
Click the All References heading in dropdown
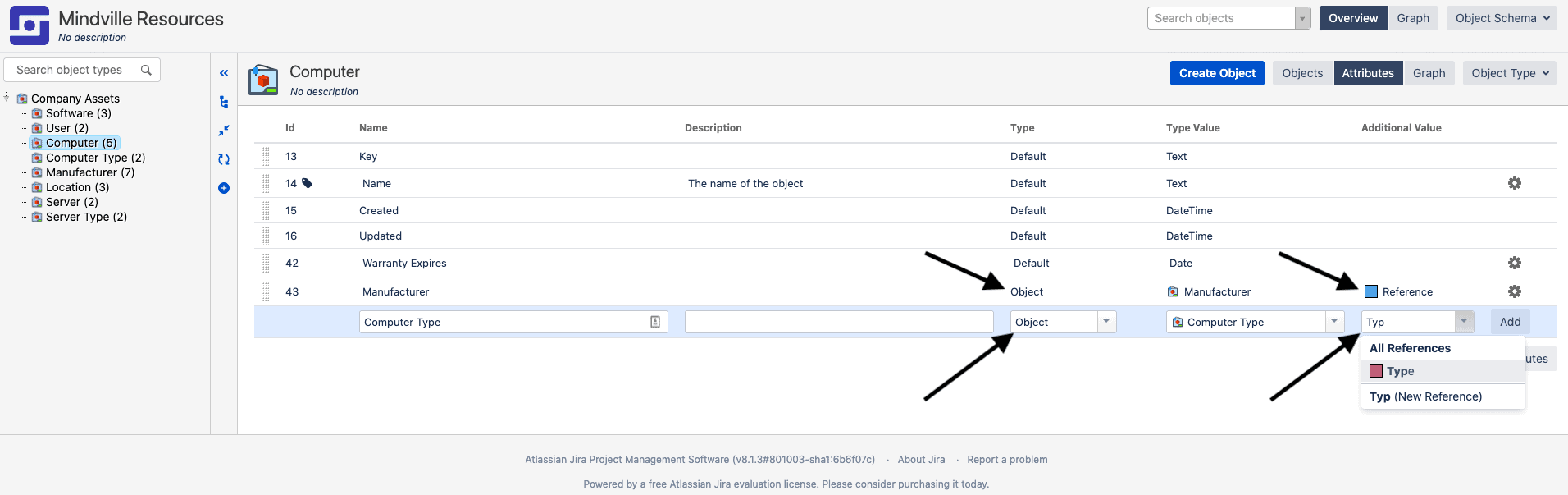tap(1410, 348)
